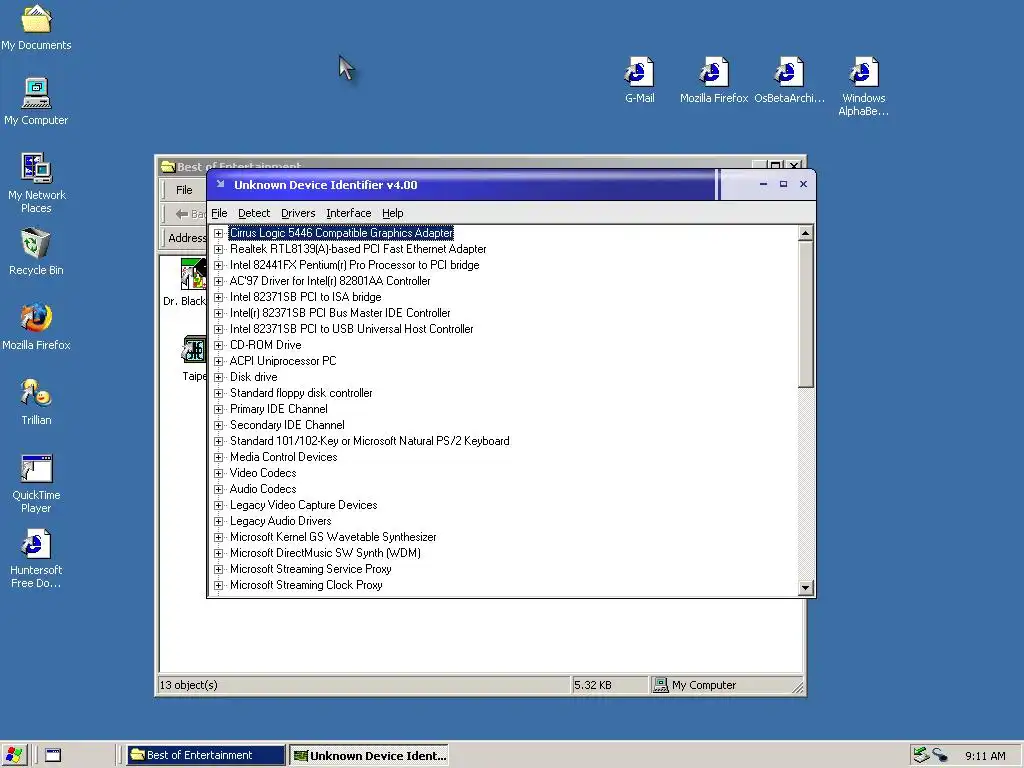The image size is (1024, 768).
Task: Switch to Best of Entertainment taskbar button
Action: pos(206,755)
